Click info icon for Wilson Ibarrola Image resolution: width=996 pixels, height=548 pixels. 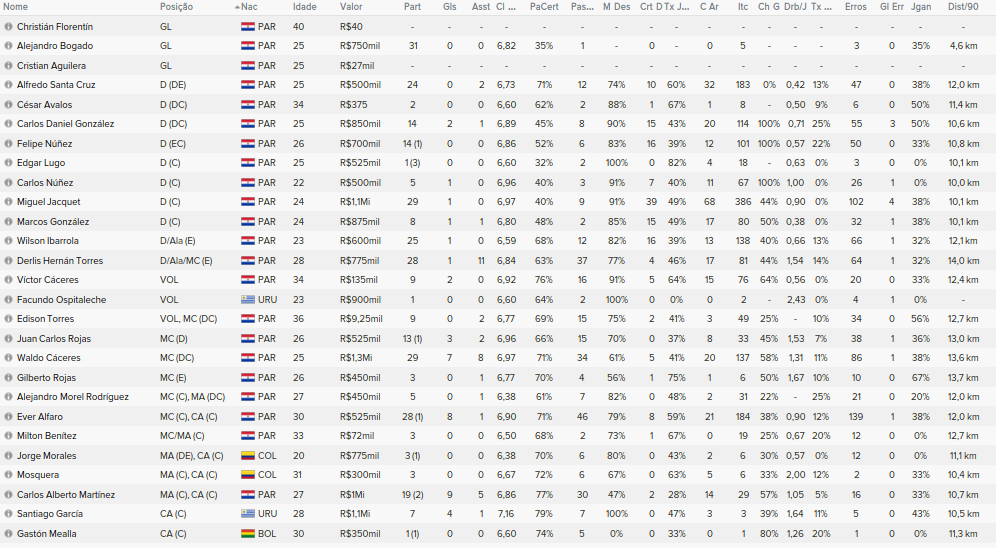[8, 241]
